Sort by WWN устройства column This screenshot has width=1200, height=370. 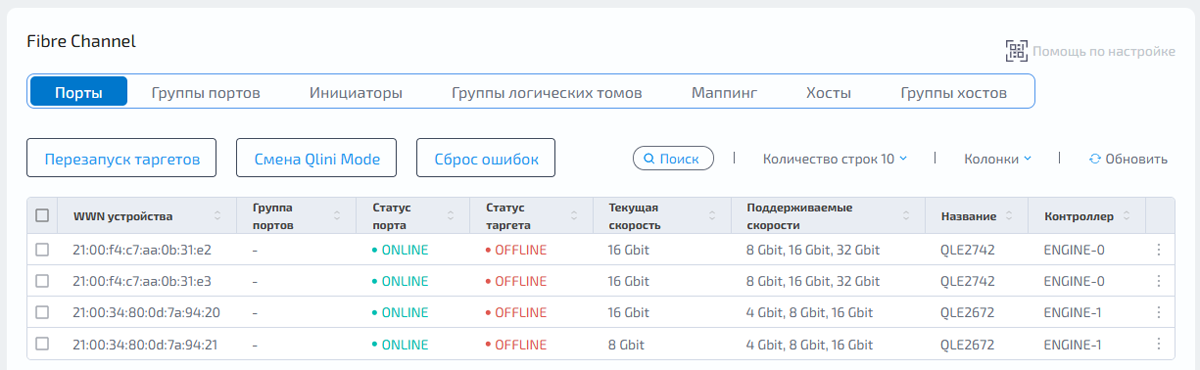[x=218, y=216]
